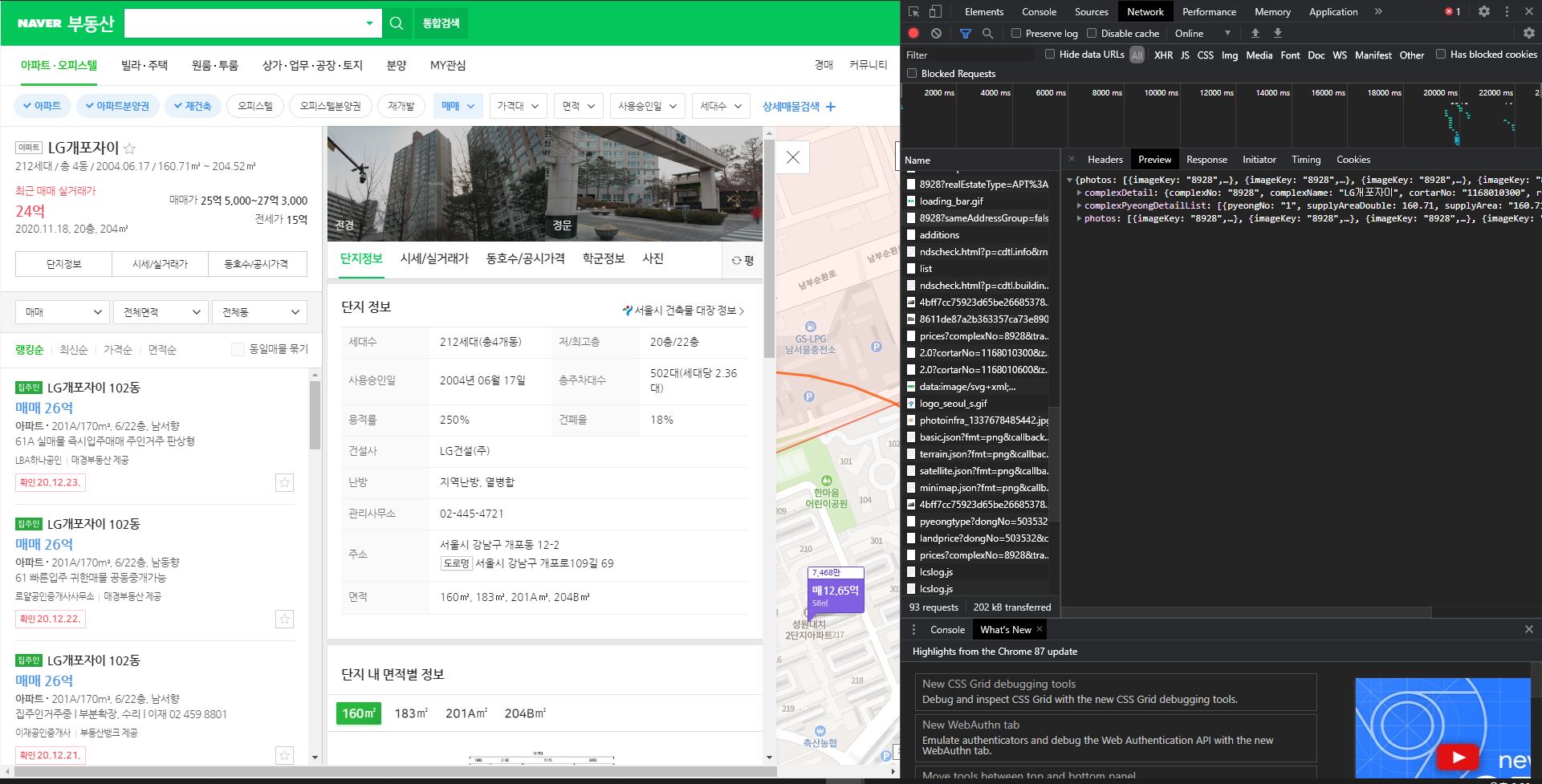
Task: Click the listing panel vertical scrollbar
Action: tap(315, 415)
